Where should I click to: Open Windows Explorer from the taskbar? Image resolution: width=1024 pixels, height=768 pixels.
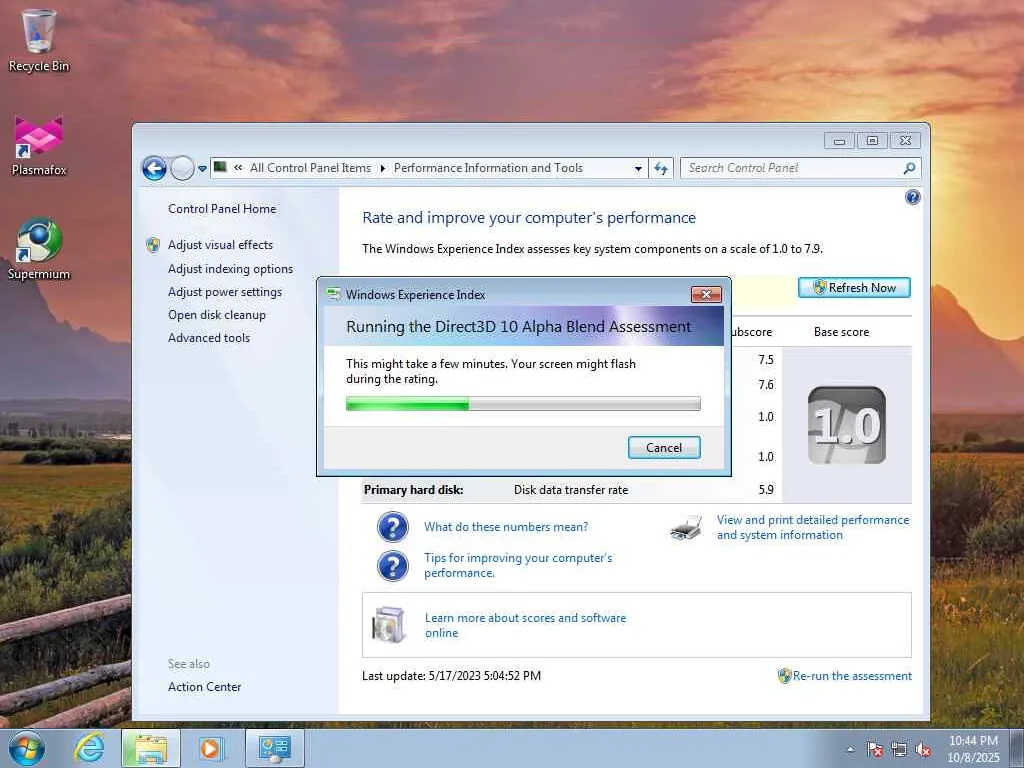click(150, 748)
